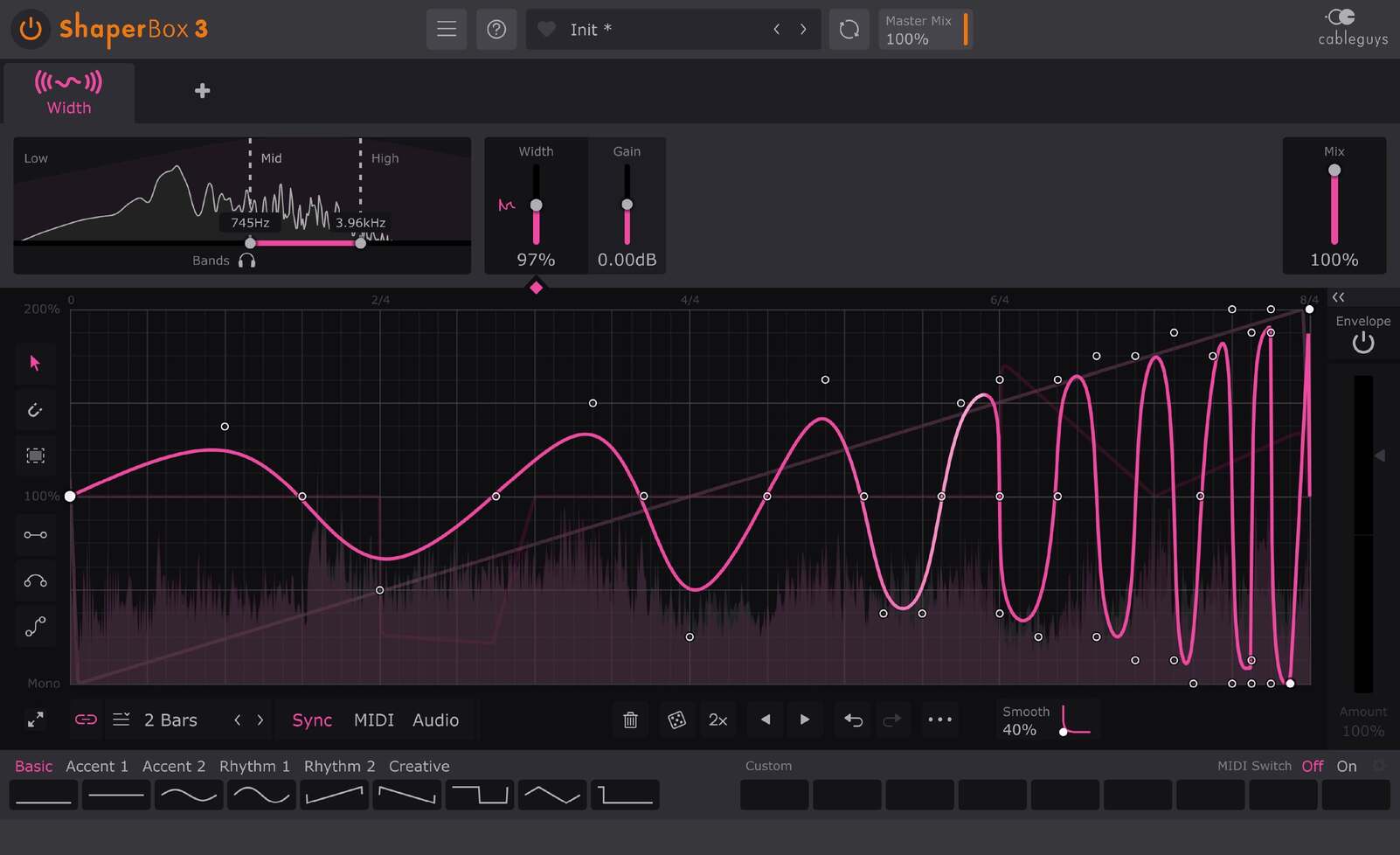Collapse the Envelope panel with the double chevron

[x=1338, y=297]
